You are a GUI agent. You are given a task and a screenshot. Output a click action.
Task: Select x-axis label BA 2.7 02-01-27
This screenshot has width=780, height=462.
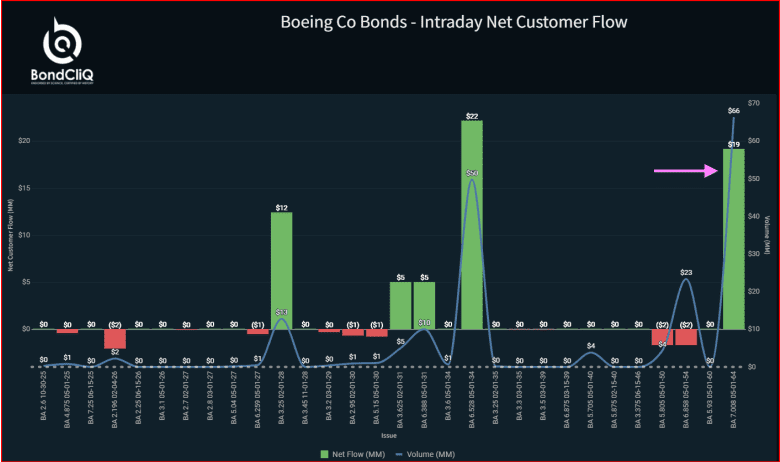click(186, 395)
